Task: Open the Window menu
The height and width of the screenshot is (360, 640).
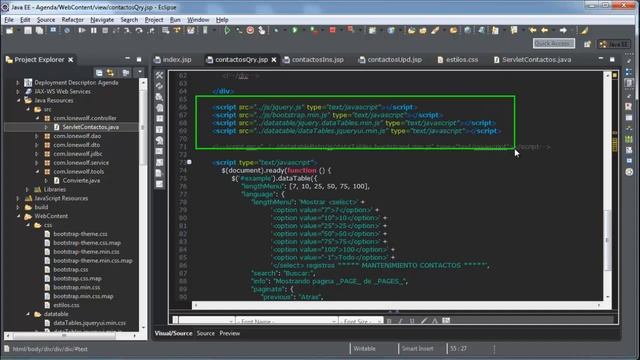Action: click(x=198, y=20)
